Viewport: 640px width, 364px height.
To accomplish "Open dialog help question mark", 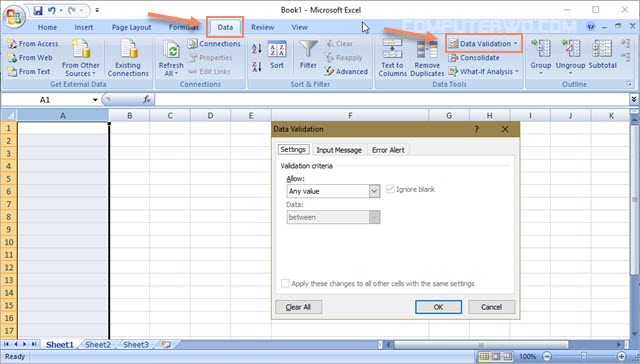I will coord(476,129).
